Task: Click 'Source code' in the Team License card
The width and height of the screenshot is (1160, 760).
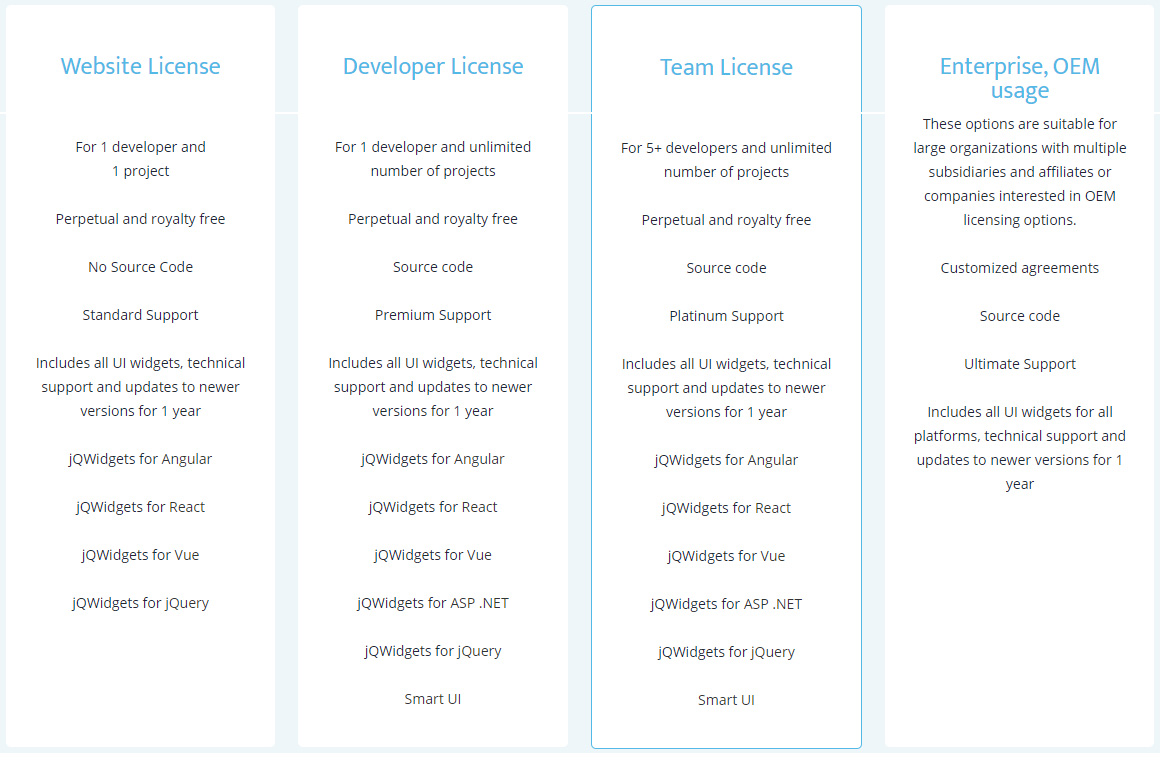Action: point(726,268)
